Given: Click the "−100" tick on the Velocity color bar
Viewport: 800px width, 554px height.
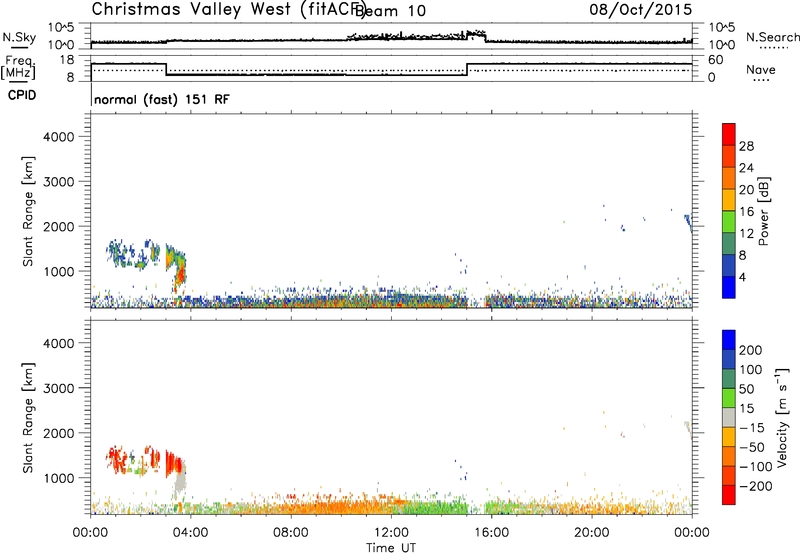Looking at the screenshot, I should 756,466.
